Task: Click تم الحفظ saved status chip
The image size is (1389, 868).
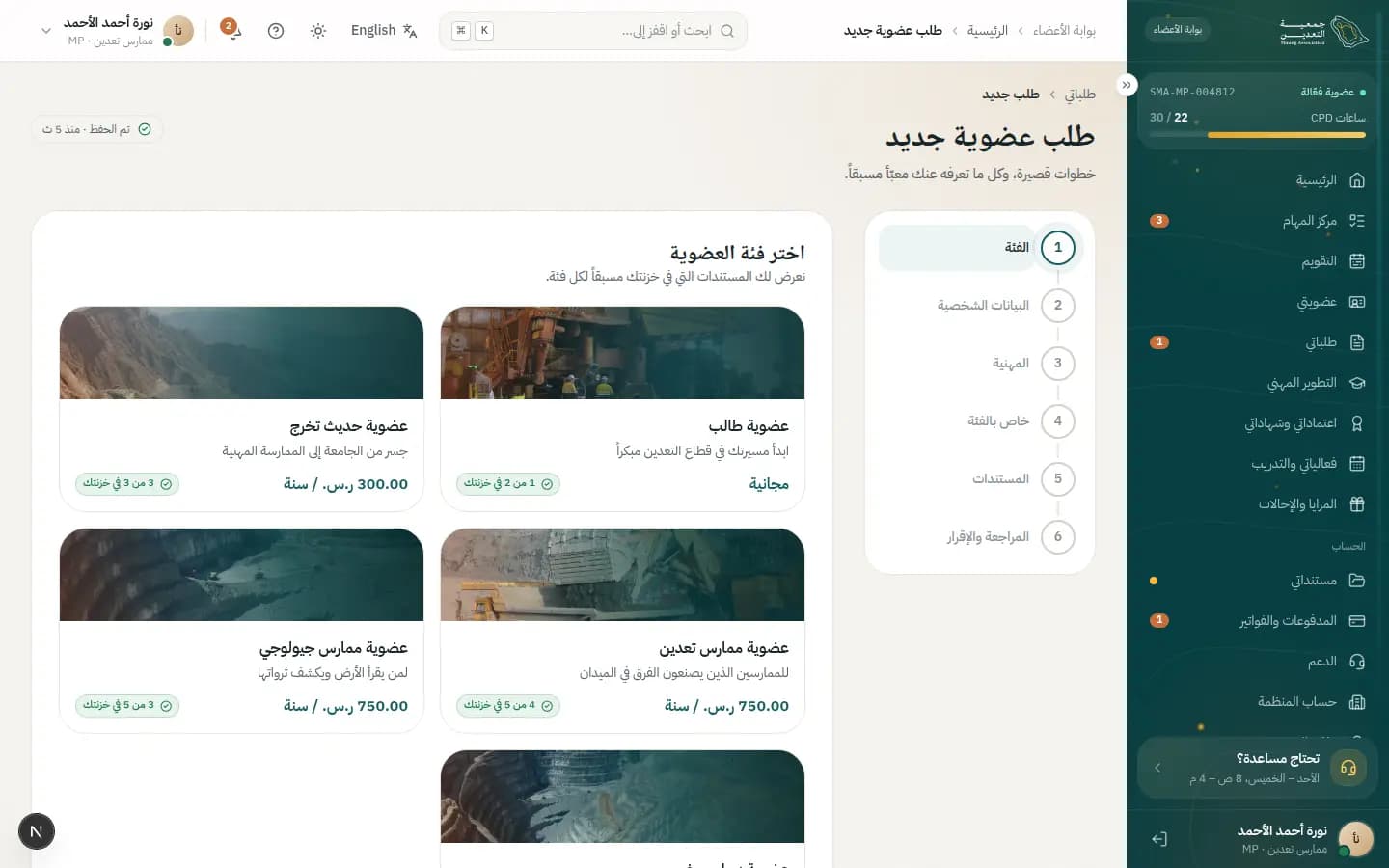Action: [x=96, y=129]
